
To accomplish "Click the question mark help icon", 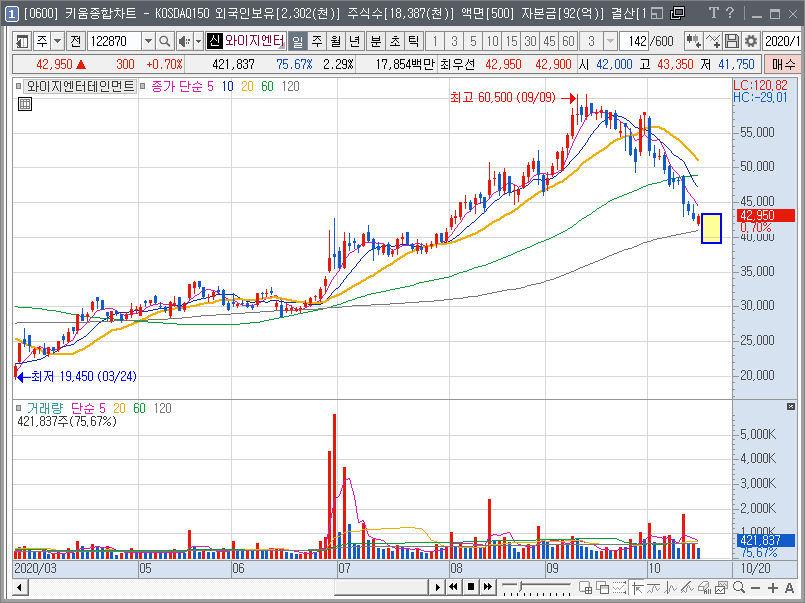I will pos(730,13).
